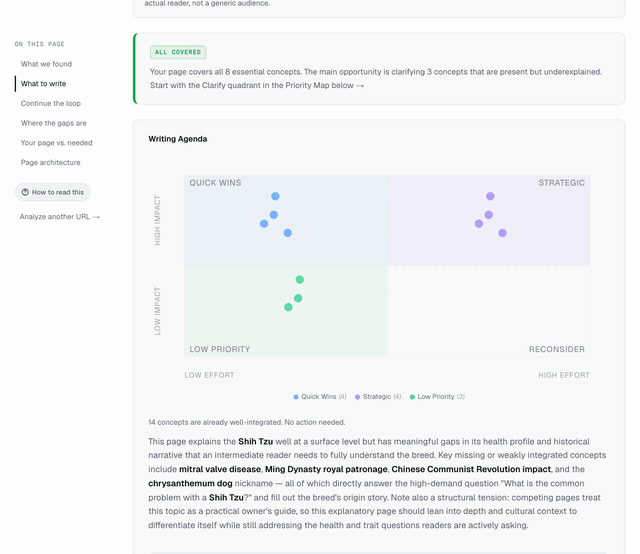Click the topmost purple Strategic dot
The width and height of the screenshot is (640, 554).
click(x=490, y=196)
